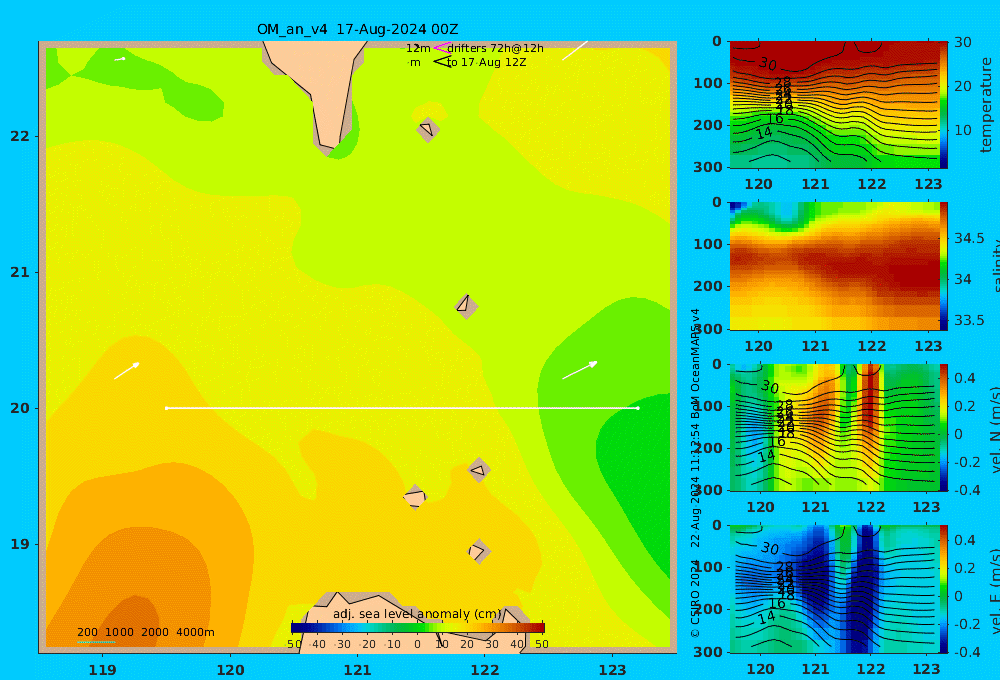Click the 34.5 tick on the salinity color bar

[969, 238]
